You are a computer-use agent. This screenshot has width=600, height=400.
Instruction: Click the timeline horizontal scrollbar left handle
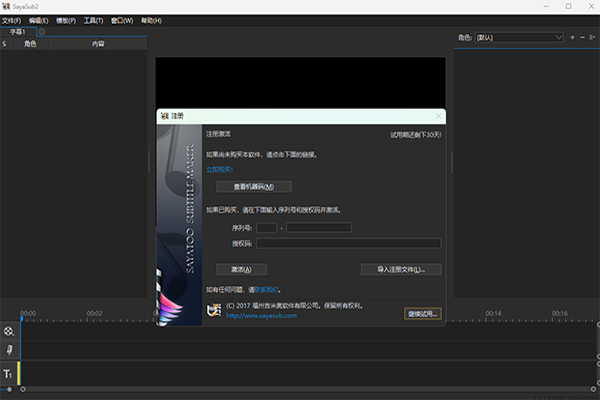[x=23, y=389]
